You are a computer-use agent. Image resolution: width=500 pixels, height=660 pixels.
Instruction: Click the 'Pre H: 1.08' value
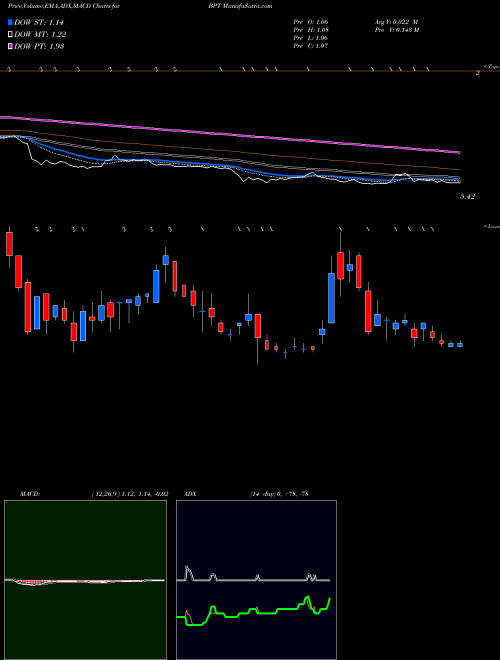(x=311, y=30)
